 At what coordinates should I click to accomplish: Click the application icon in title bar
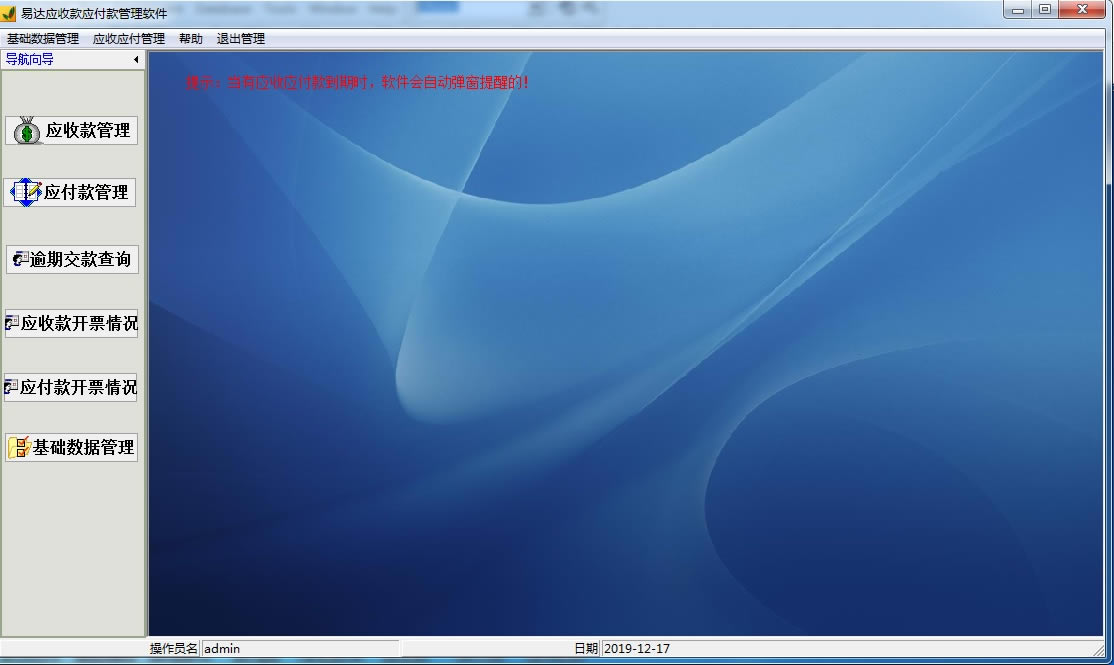point(9,13)
